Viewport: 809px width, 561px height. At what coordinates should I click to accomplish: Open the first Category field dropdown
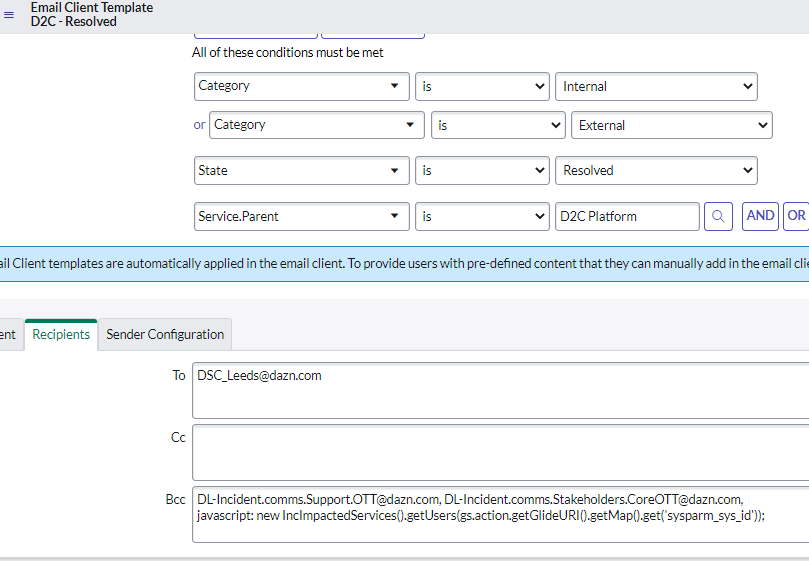tap(302, 86)
